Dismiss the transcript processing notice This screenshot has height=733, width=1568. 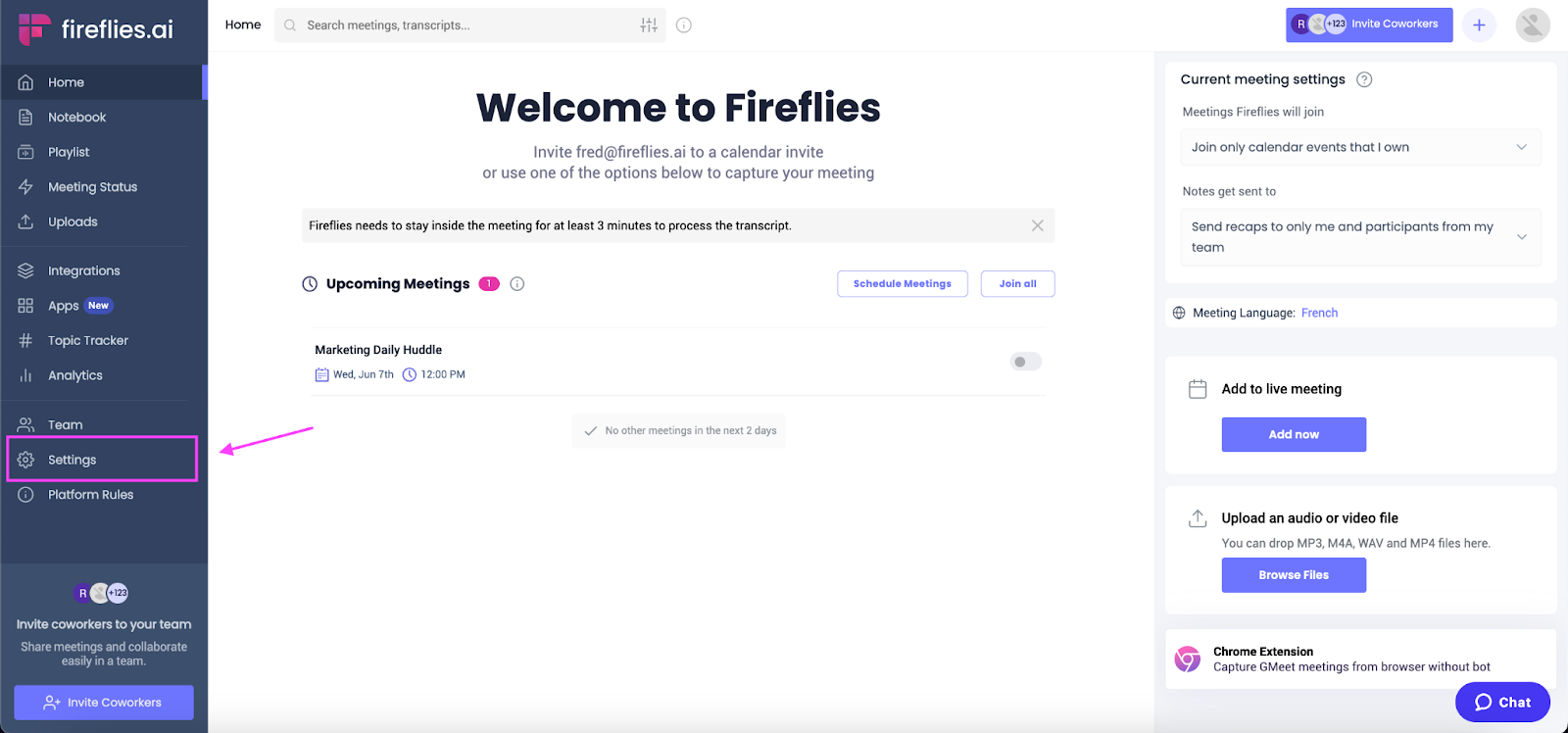(x=1036, y=224)
